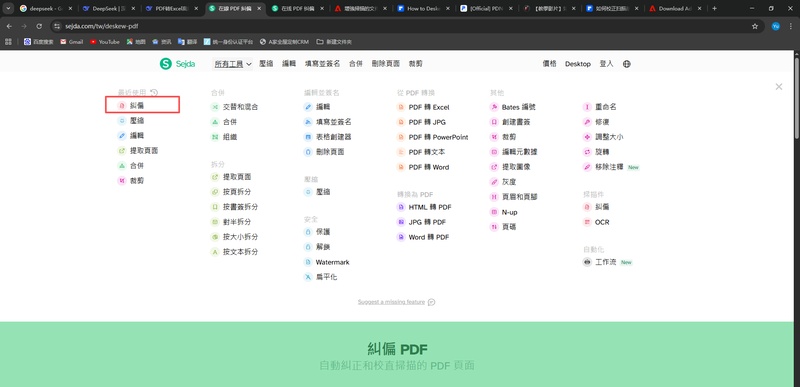Screen dimensions: 800x387
Task: Click the icon beside PDF 轉 Excel
Action: point(401,107)
